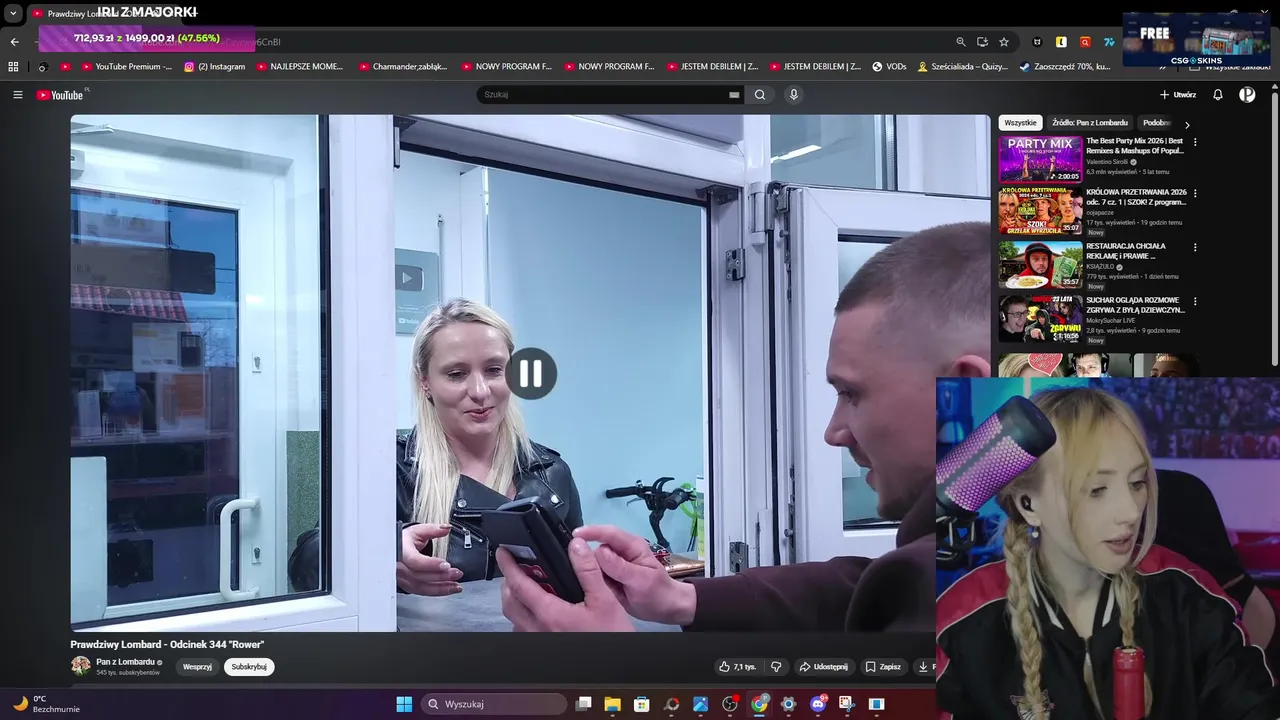
Task: Bookmark this page with the star icon
Action: (x=1004, y=42)
